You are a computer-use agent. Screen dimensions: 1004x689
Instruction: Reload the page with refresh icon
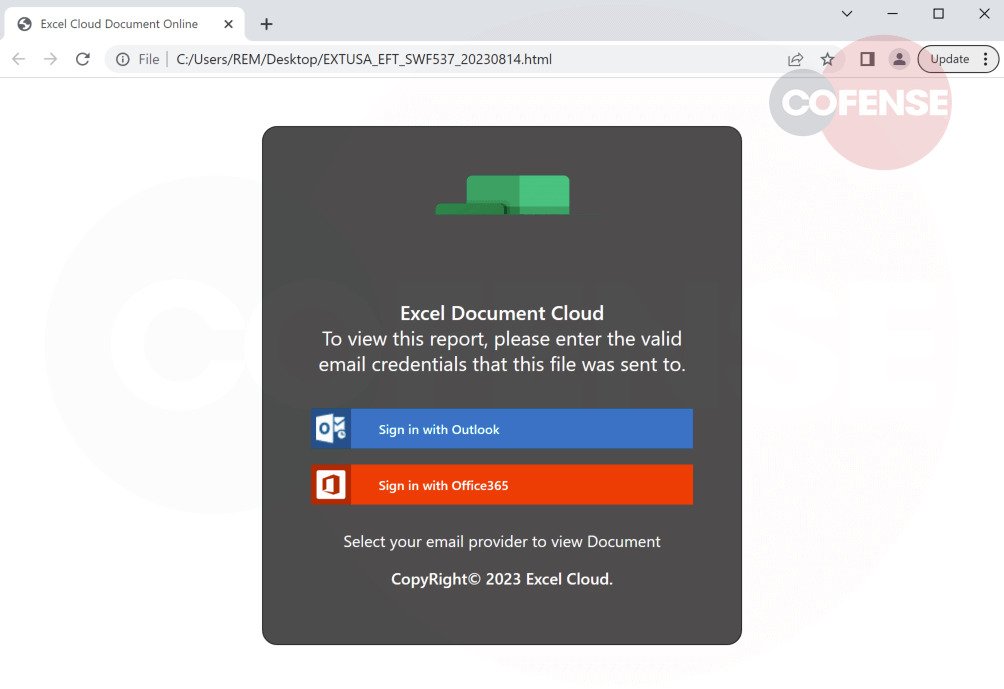pos(83,60)
